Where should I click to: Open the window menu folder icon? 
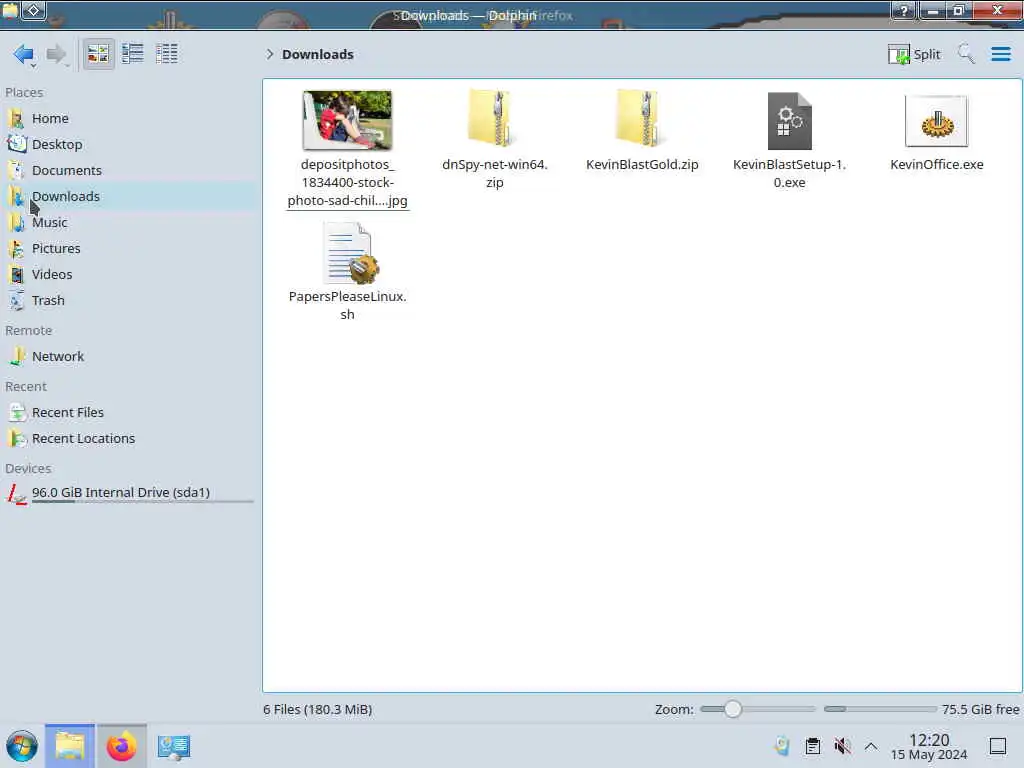click(10, 10)
